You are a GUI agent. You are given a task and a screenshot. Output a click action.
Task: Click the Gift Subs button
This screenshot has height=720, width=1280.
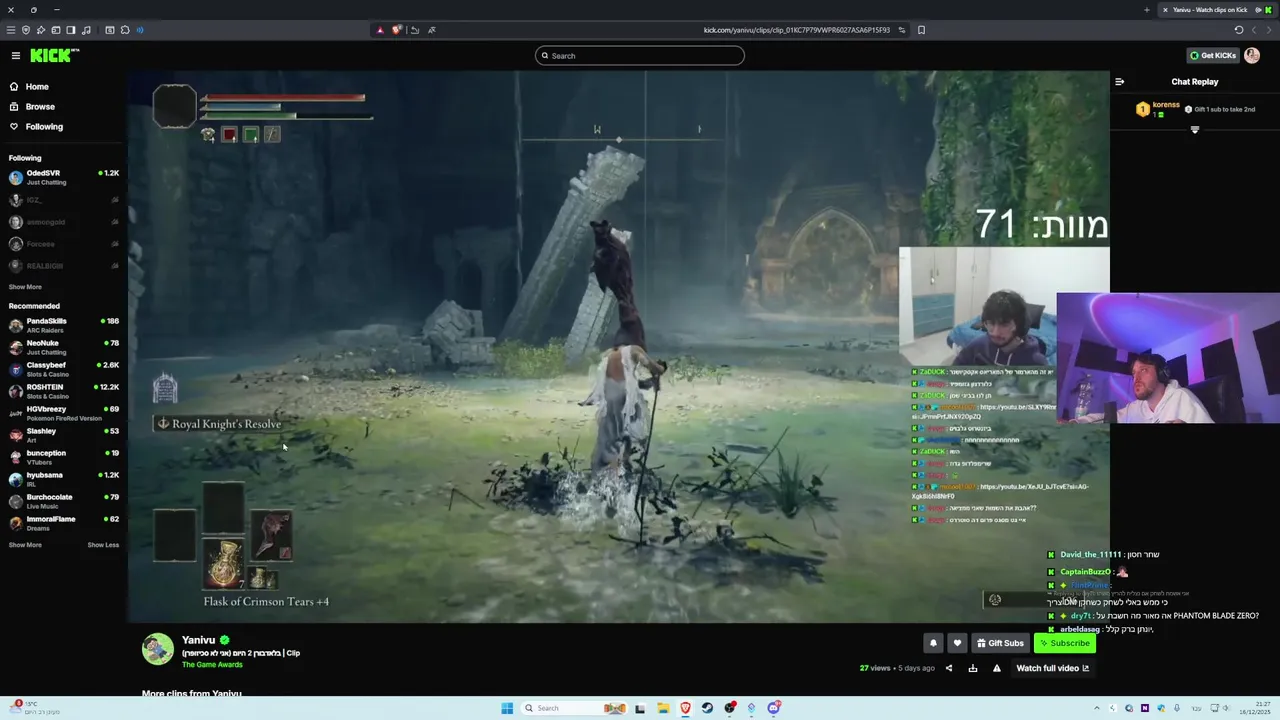pos(1000,643)
